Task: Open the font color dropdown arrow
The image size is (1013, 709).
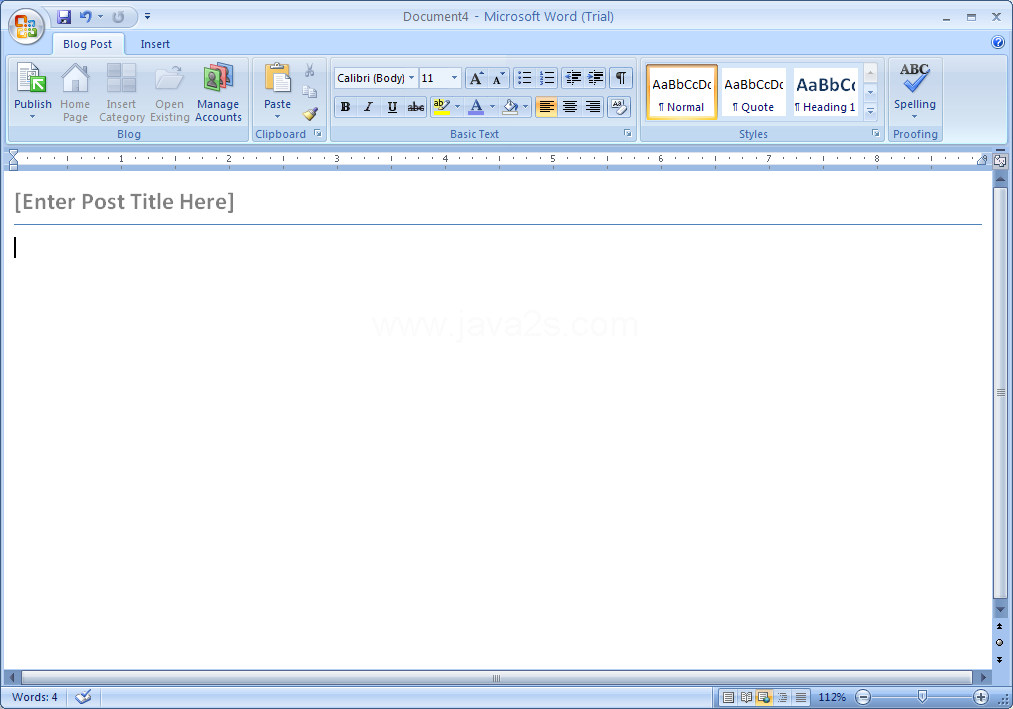Action: point(492,107)
